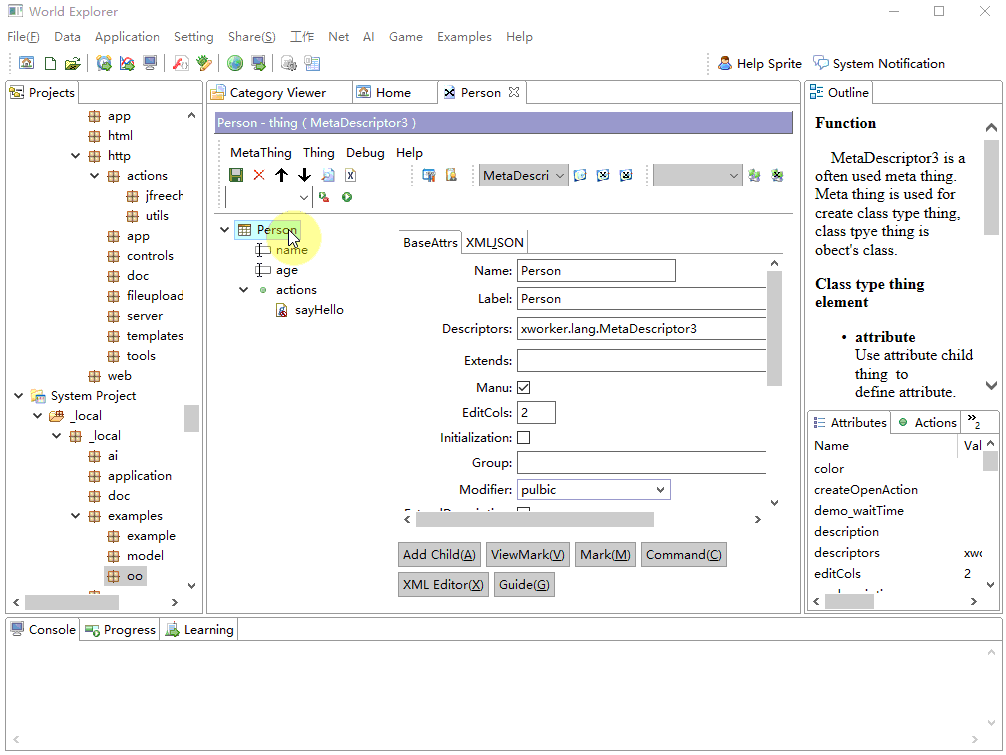Viewport: 1006px width, 755px height.
Task: Click inside the Extends text field
Action: click(x=640, y=360)
